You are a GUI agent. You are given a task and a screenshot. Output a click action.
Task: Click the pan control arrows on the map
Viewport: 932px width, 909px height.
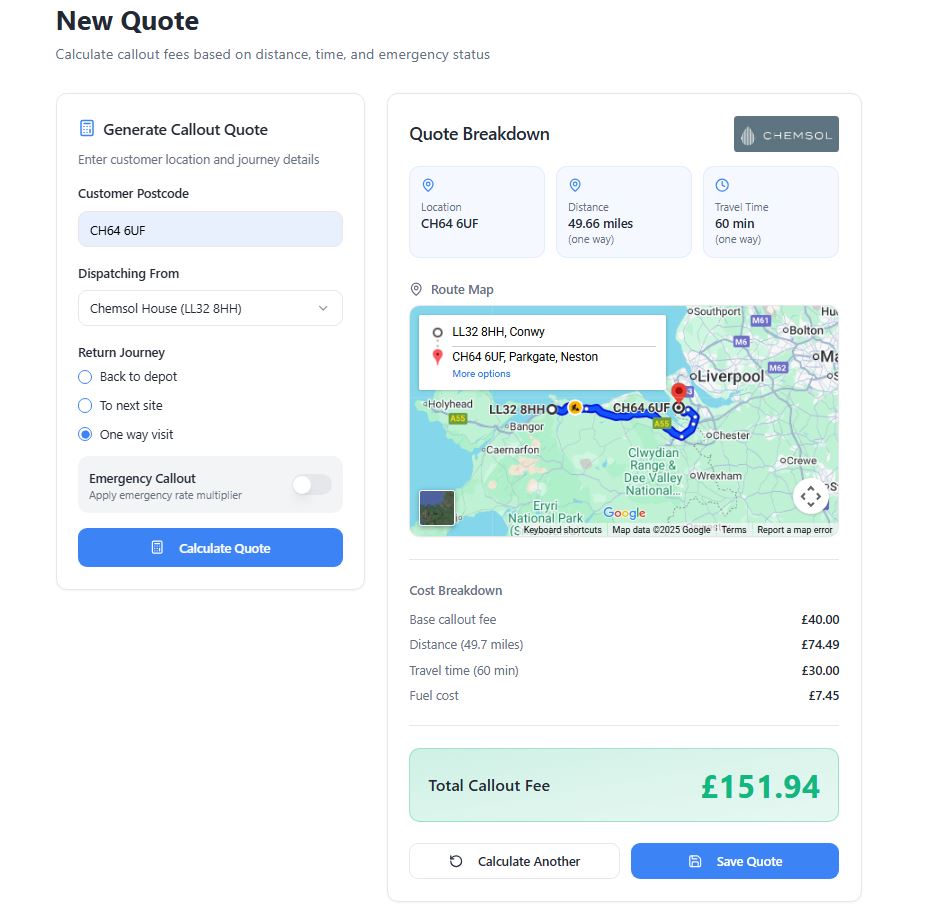(x=811, y=495)
